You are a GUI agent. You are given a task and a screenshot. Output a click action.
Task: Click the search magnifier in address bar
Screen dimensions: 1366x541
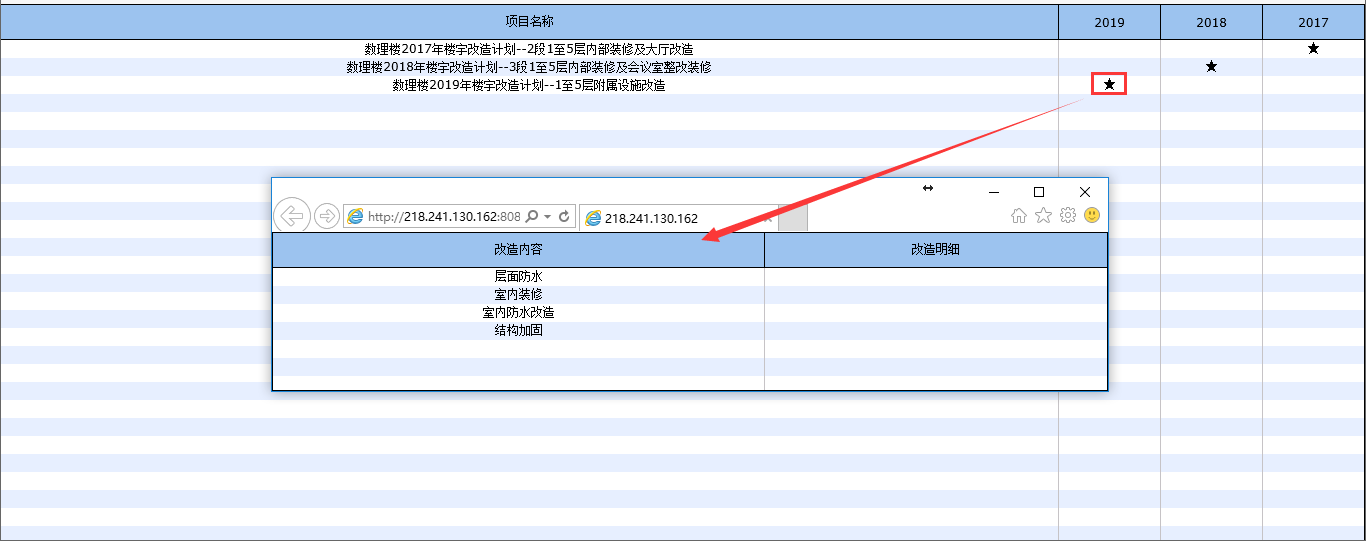tap(531, 217)
